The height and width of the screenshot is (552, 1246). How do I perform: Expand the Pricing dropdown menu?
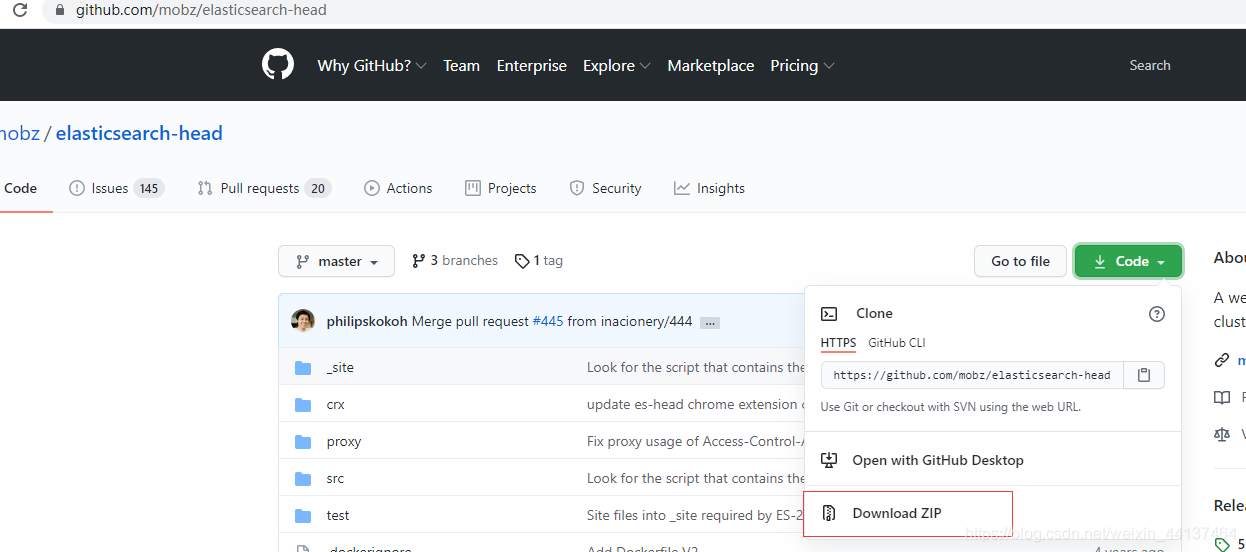(802, 65)
